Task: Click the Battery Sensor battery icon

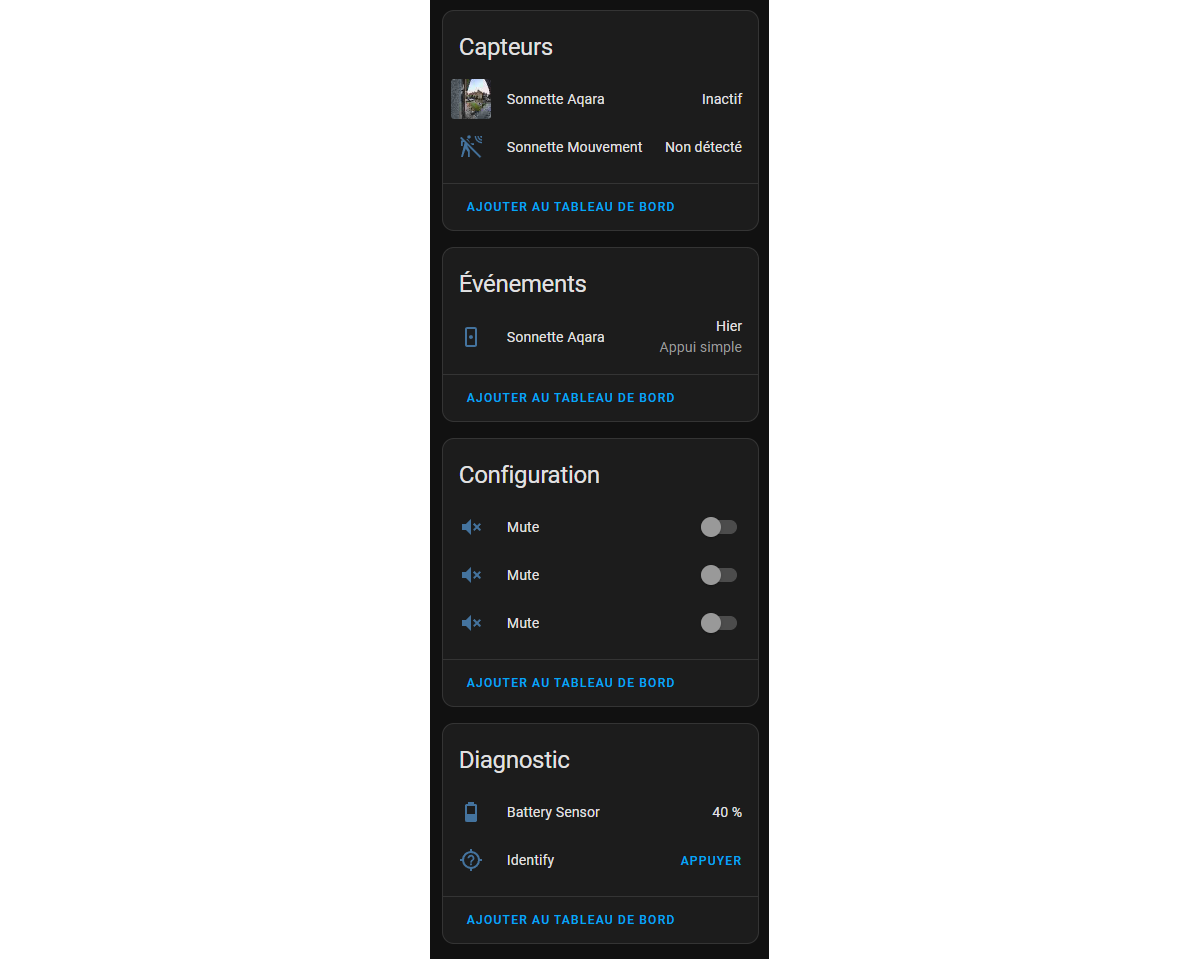Action: coord(471,812)
